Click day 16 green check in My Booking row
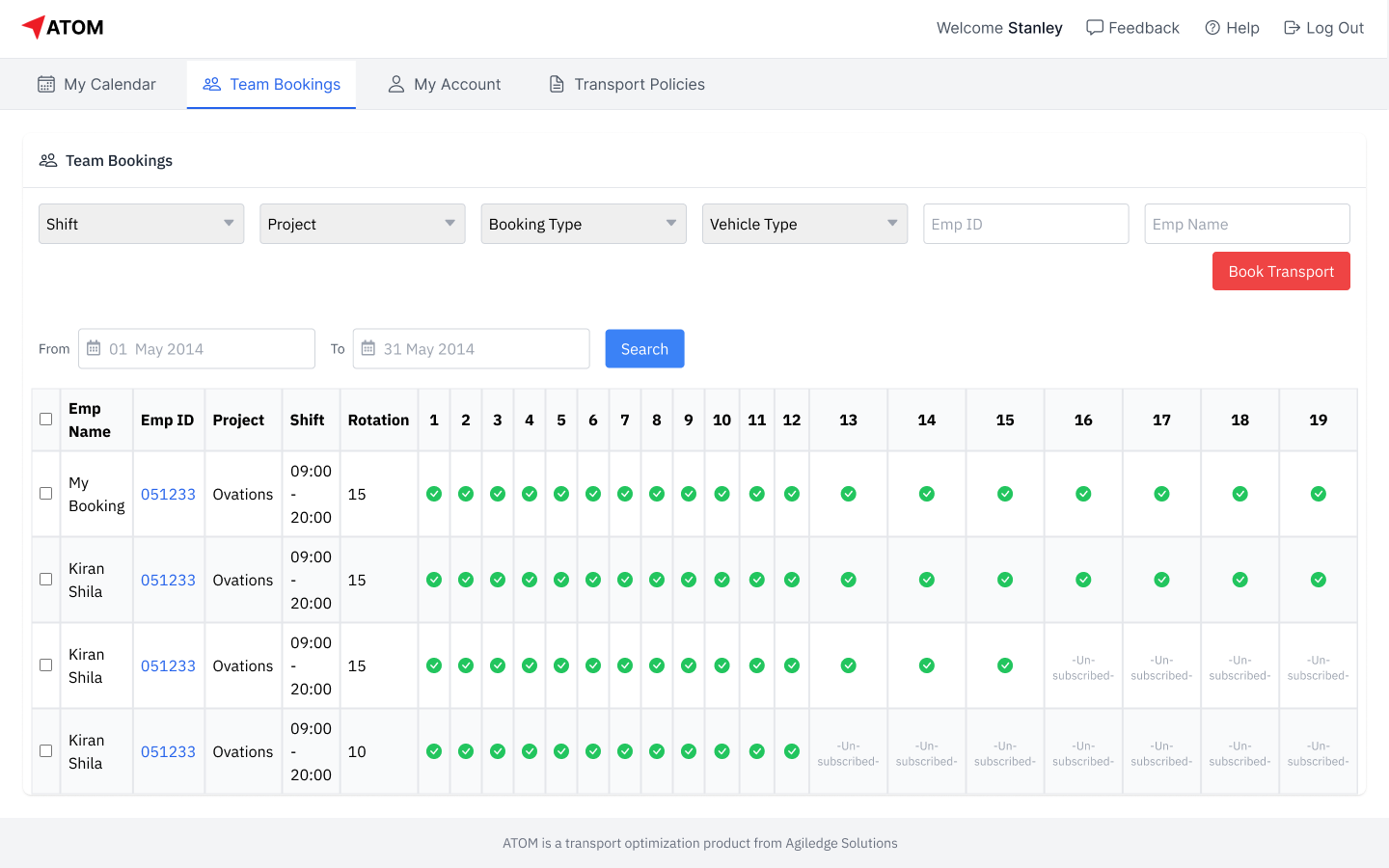Viewport: 1389px width, 868px height. pos(1084,494)
